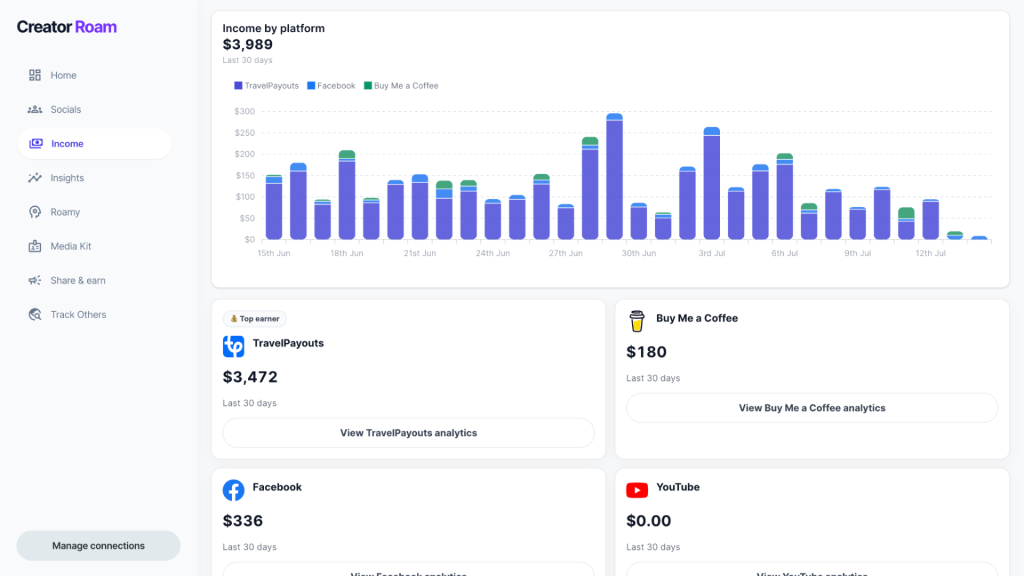
Task: Click View TravelPayouts analytics button
Action: (408, 432)
